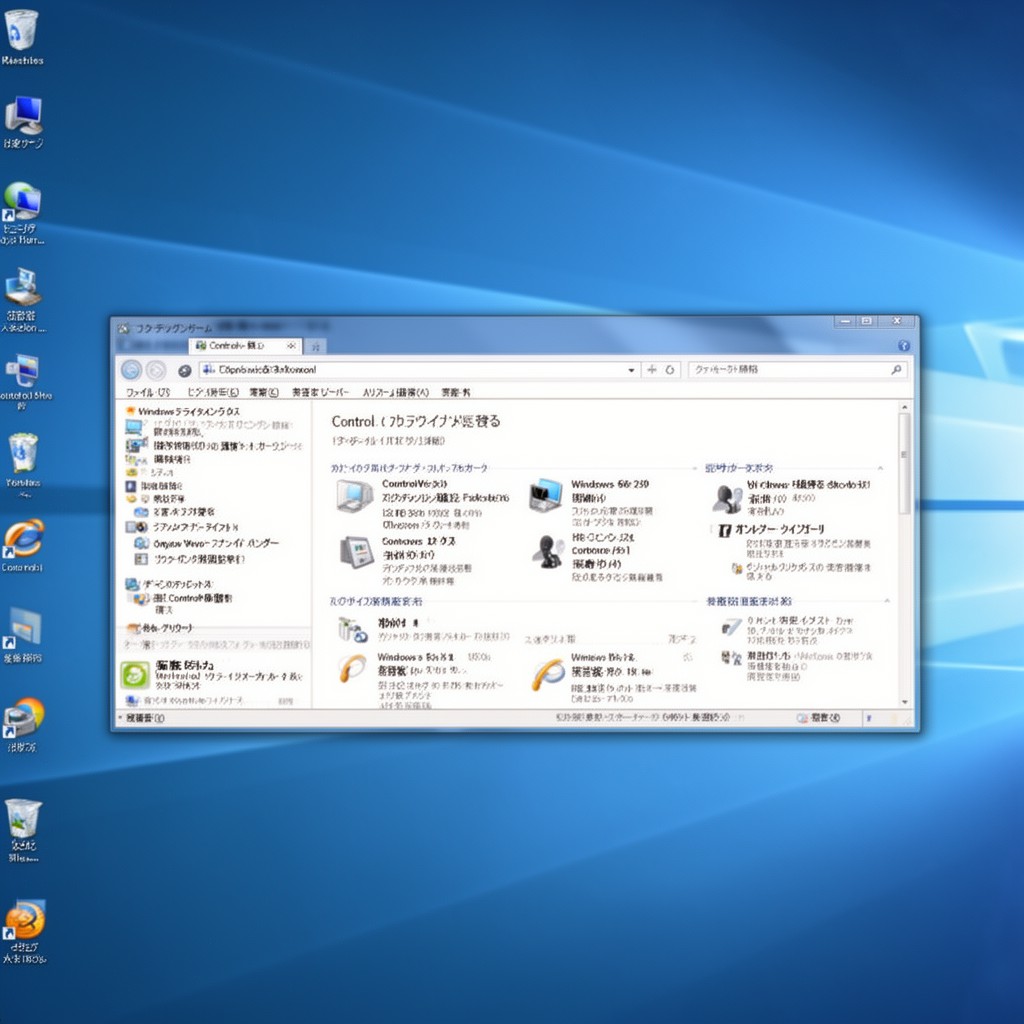Click the status bar item at bottom-right with icon
Image resolution: width=1024 pixels, height=1024 pixels.
pos(819,718)
